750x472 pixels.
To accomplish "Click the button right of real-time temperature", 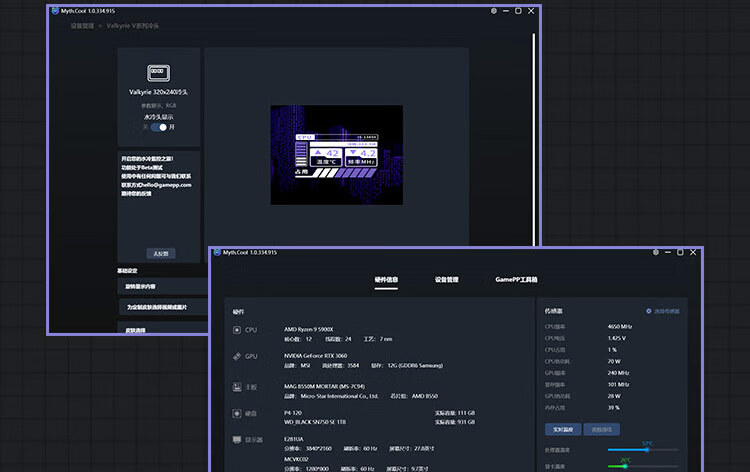I will (601, 429).
